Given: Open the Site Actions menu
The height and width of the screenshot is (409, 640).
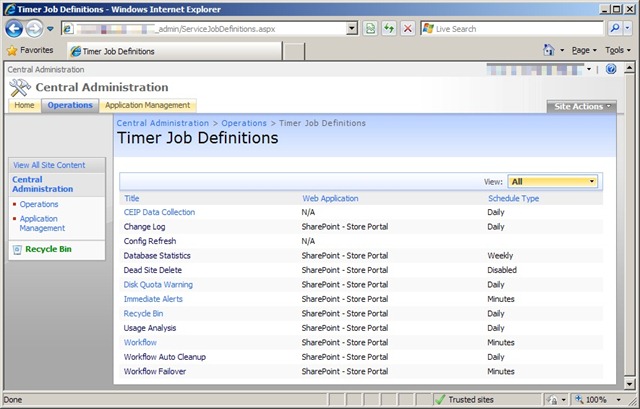Looking at the screenshot, I should (582, 107).
